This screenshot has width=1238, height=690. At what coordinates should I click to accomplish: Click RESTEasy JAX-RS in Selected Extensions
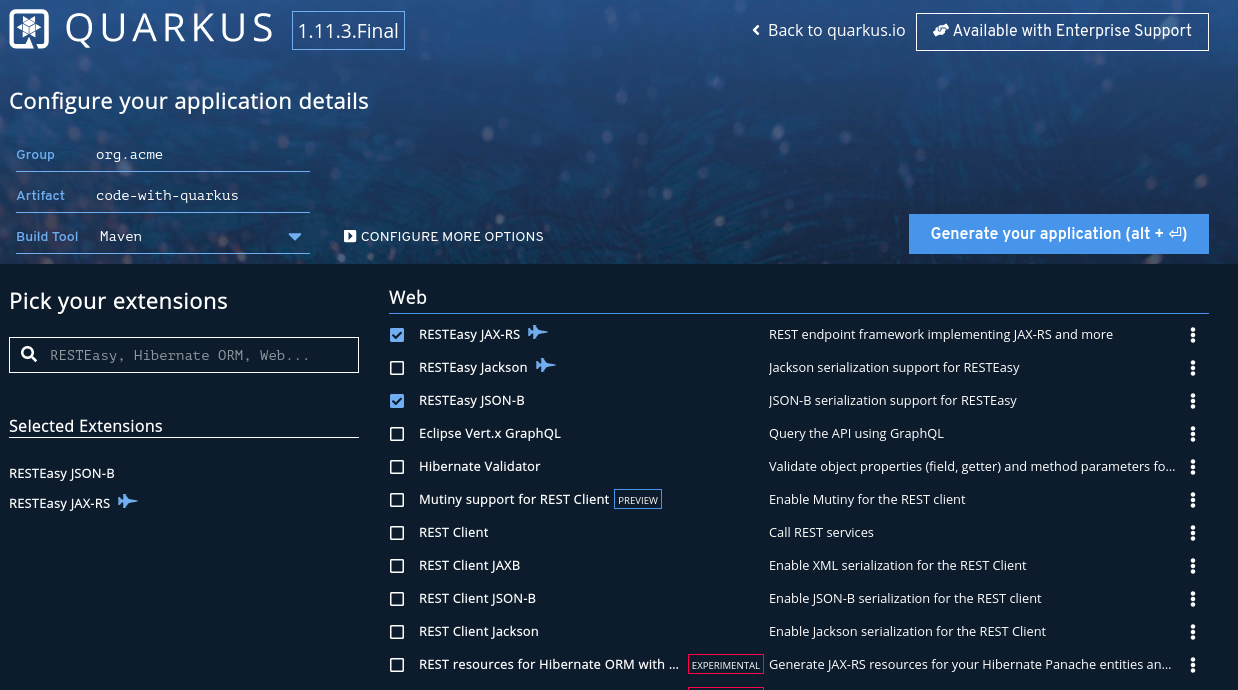coord(60,503)
